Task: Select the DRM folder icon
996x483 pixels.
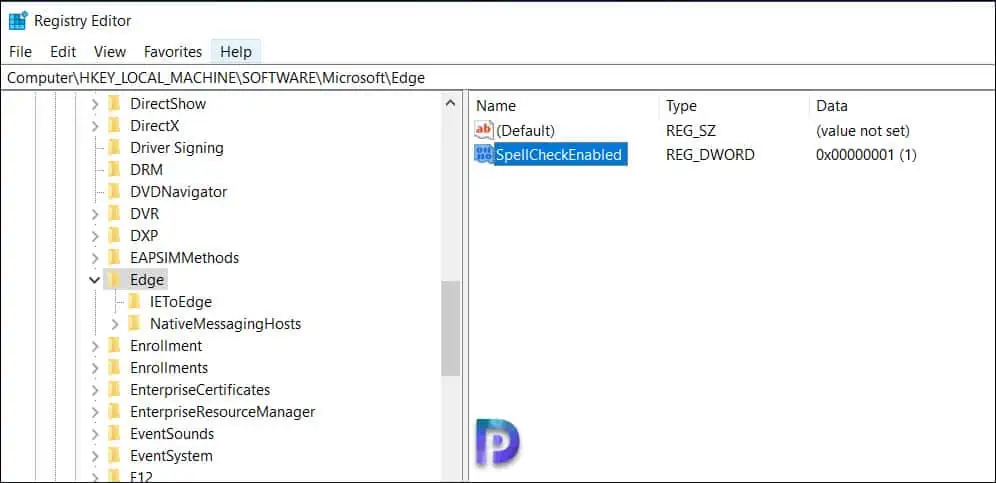Action: (x=114, y=170)
